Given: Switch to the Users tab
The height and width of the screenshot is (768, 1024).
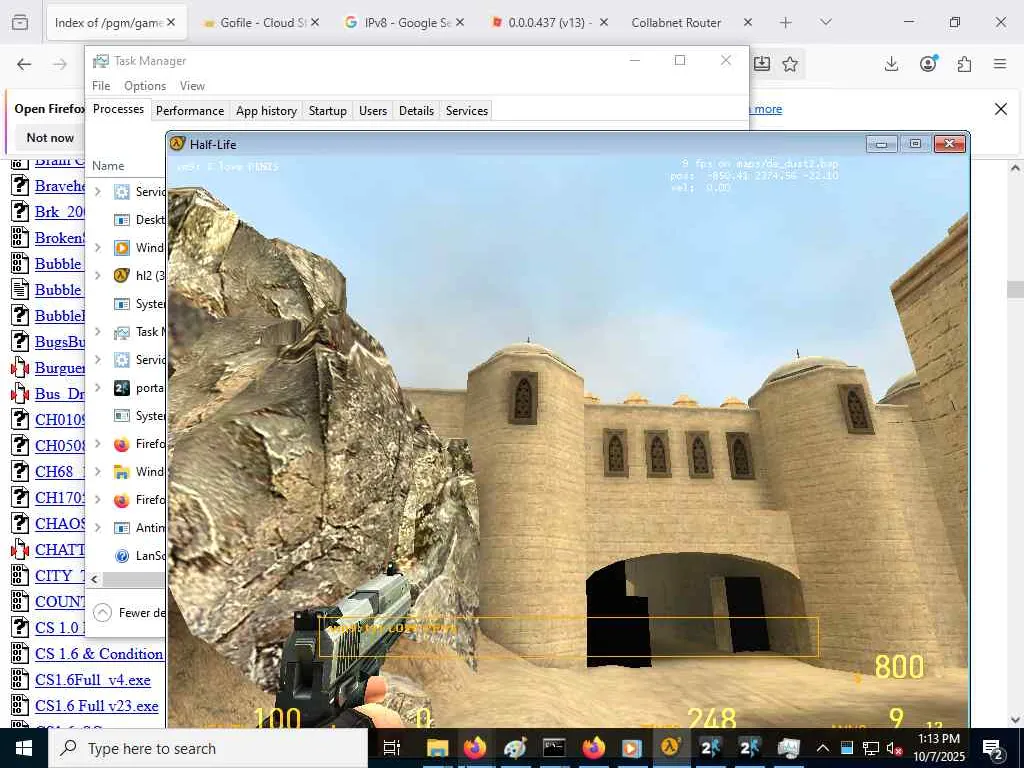Looking at the screenshot, I should pos(373,110).
